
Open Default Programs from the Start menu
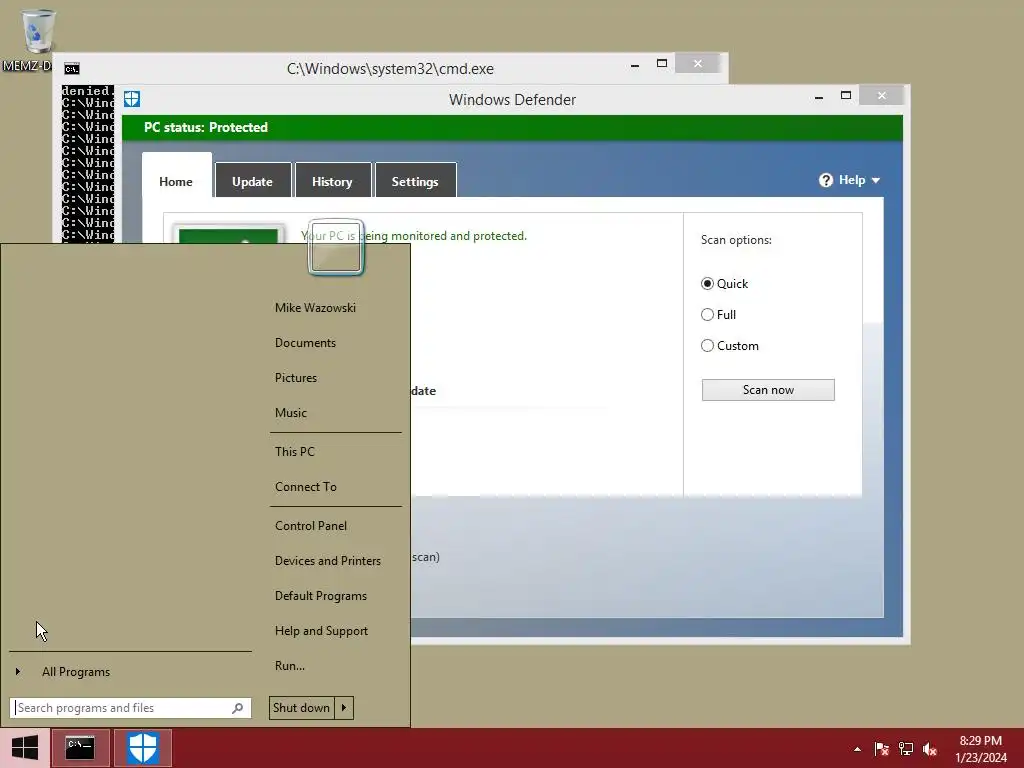321,596
